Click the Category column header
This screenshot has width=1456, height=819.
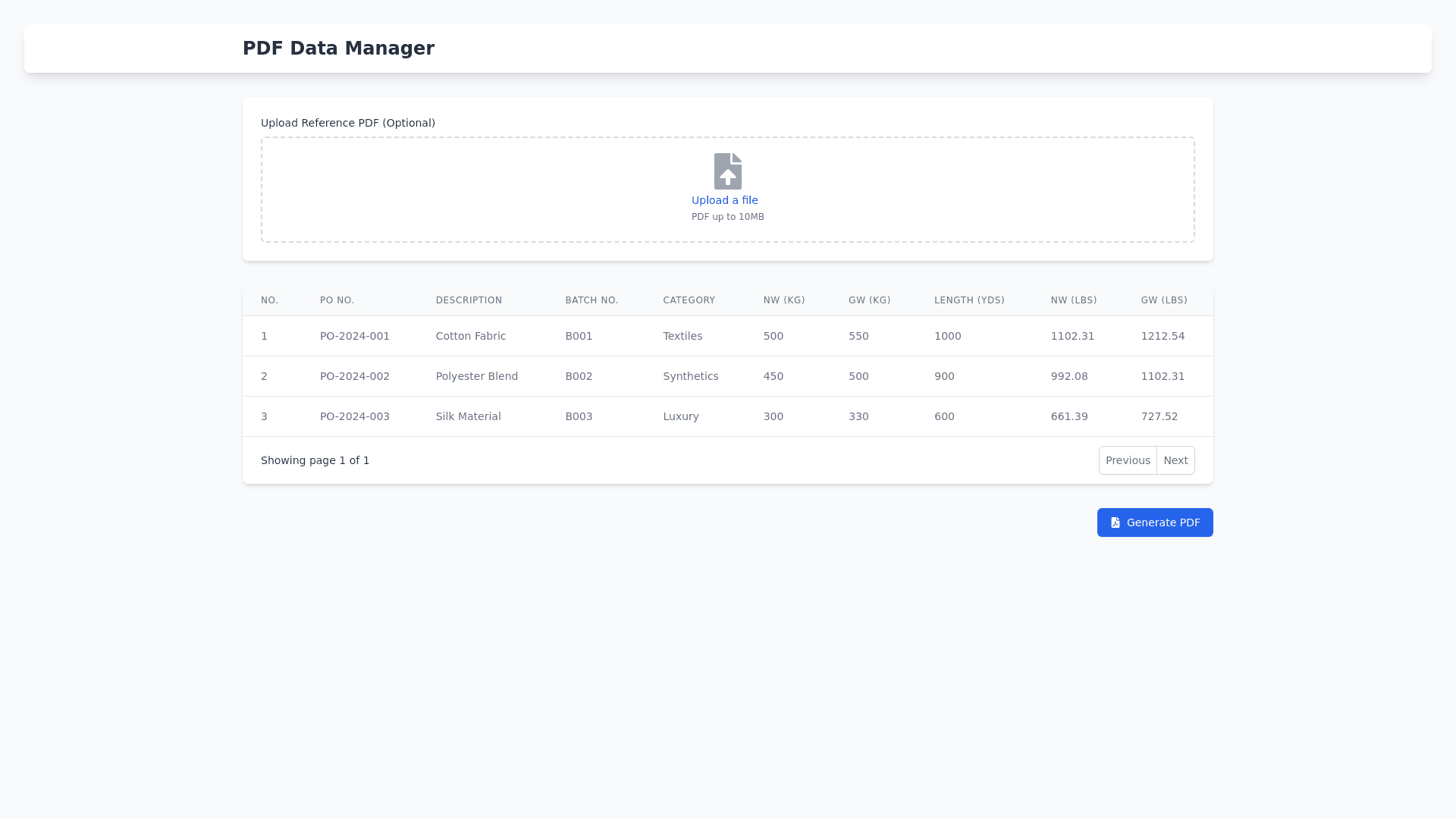pyautogui.click(x=689, y=300)
